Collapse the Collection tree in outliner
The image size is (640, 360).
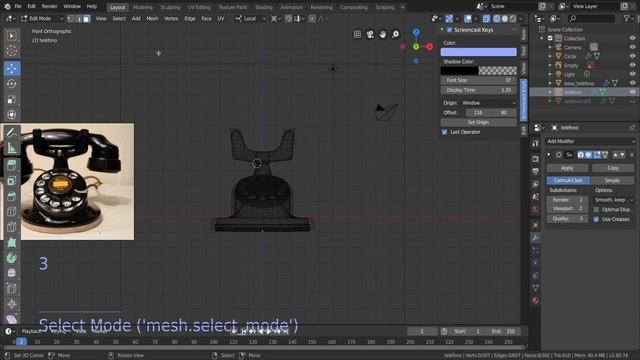(x=542, y=38)
